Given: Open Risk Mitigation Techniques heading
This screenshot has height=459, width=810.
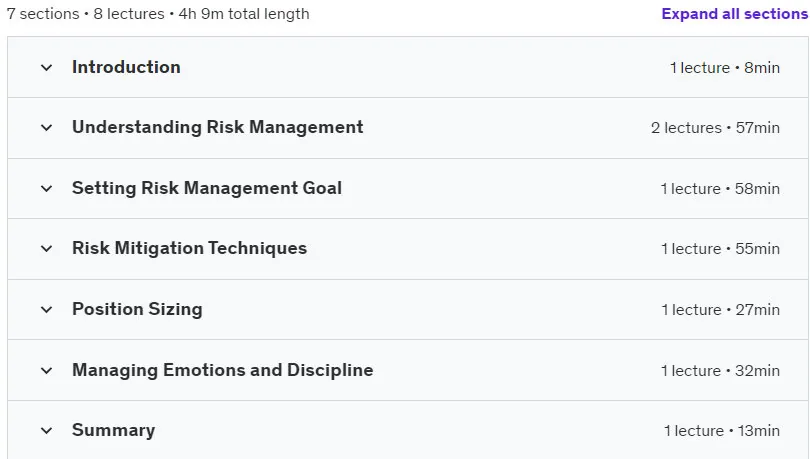Looking at the screenshot, I should click(189, 248).
